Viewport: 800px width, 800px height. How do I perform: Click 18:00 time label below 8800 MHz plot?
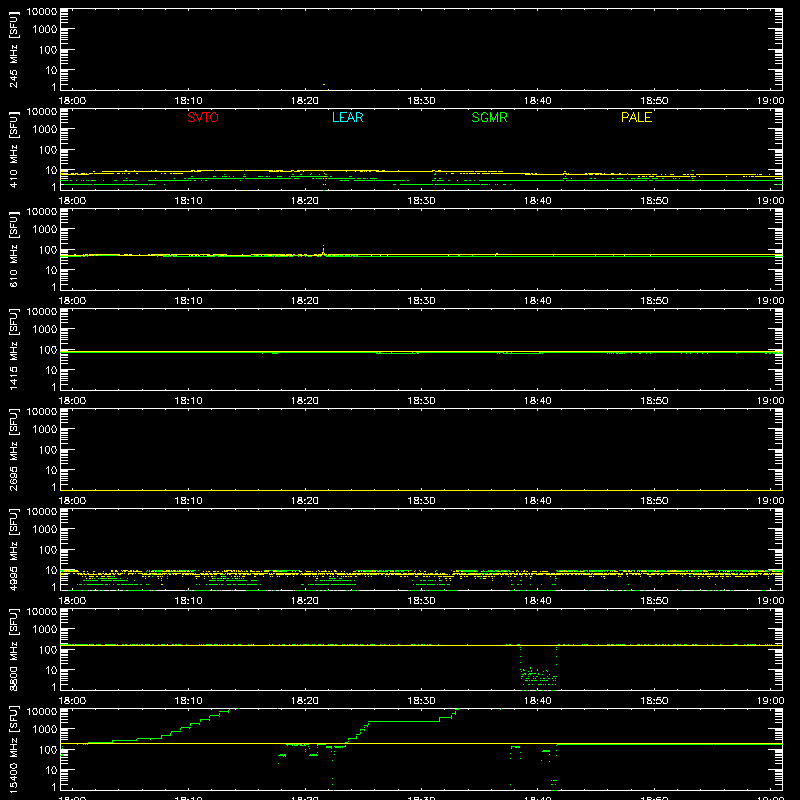point(72,701)
